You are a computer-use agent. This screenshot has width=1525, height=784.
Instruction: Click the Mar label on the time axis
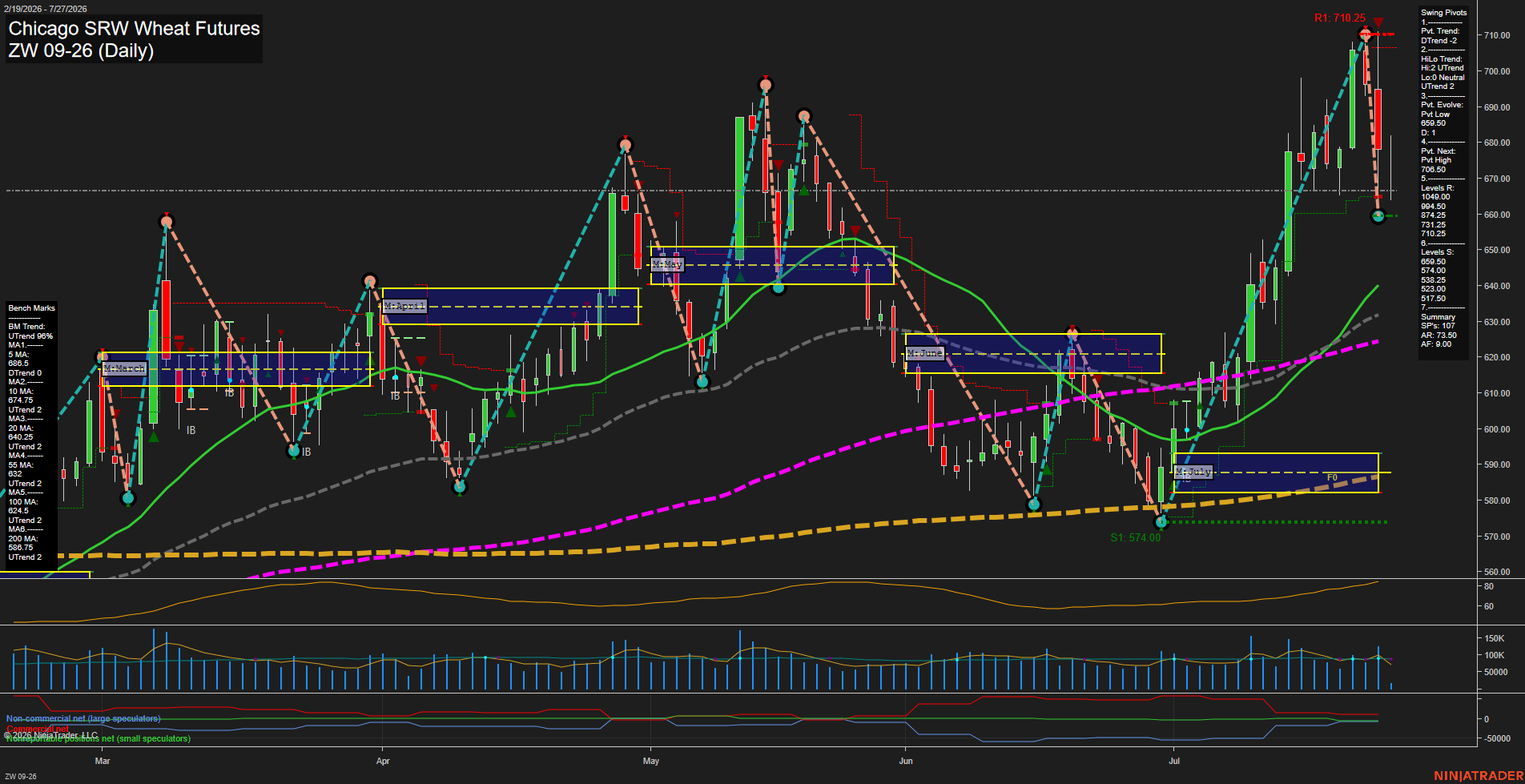coord(103,761)
